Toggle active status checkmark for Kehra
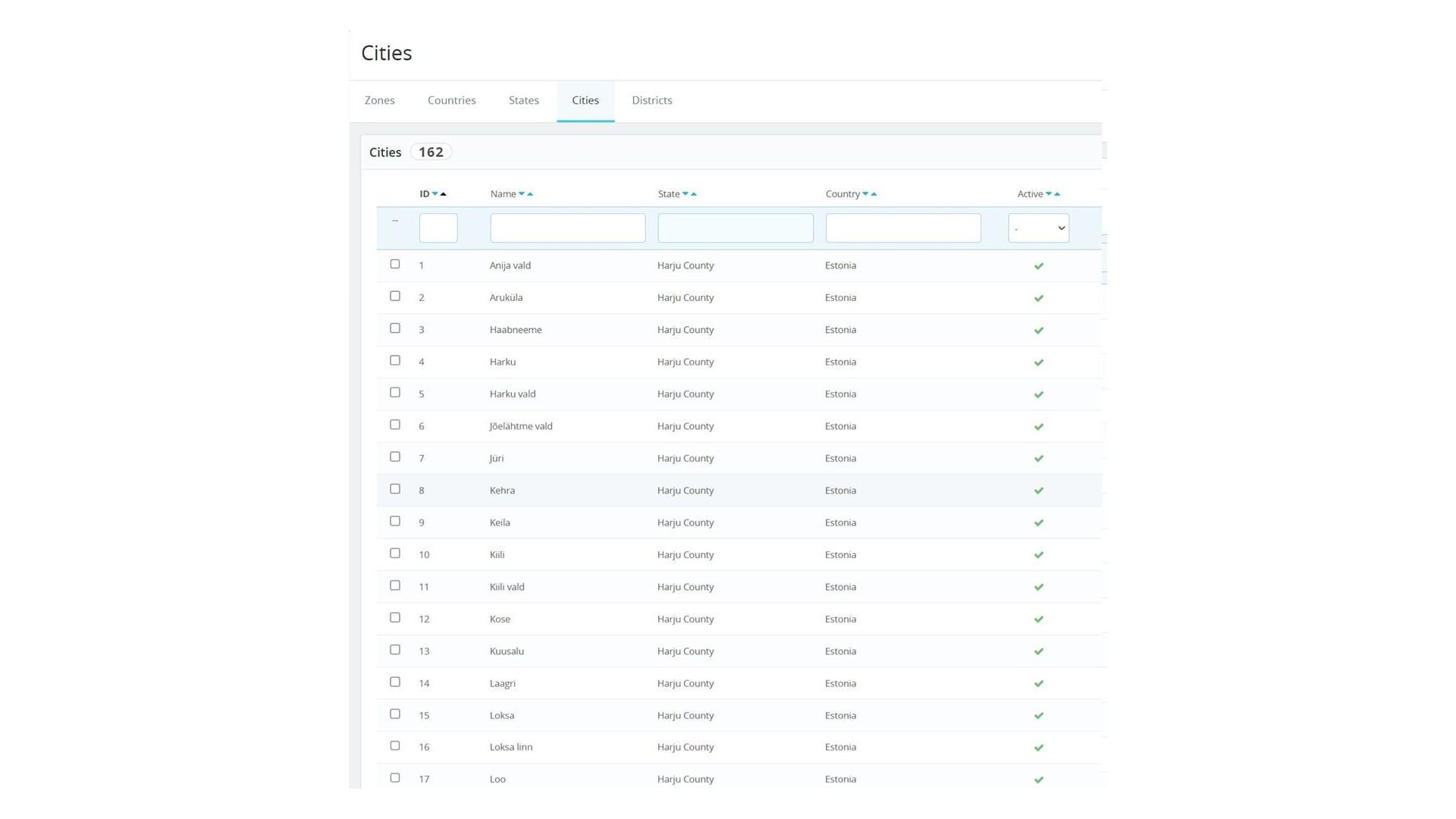 (1039, 491)
